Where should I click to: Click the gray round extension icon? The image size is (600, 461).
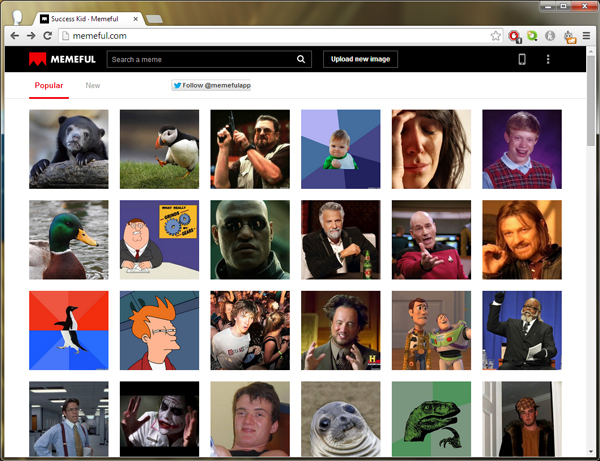[x=550, y=36]
